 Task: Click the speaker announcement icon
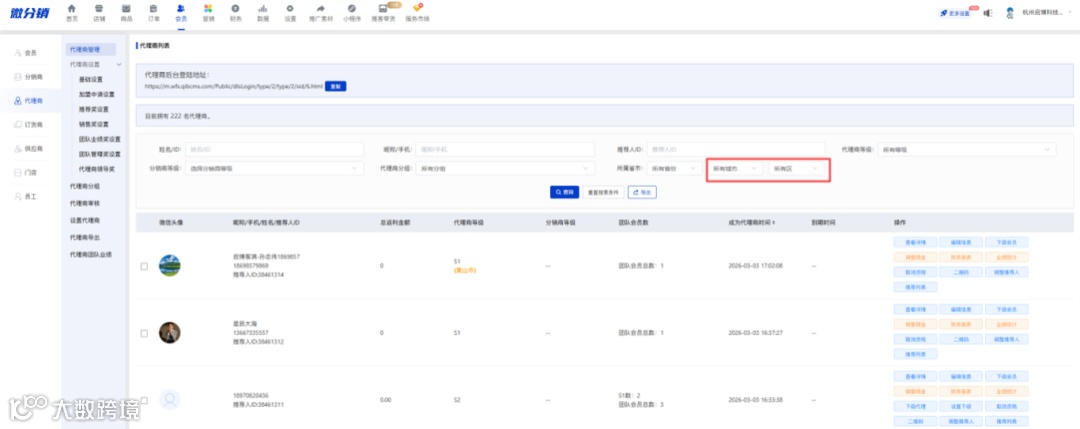(988, 13)
